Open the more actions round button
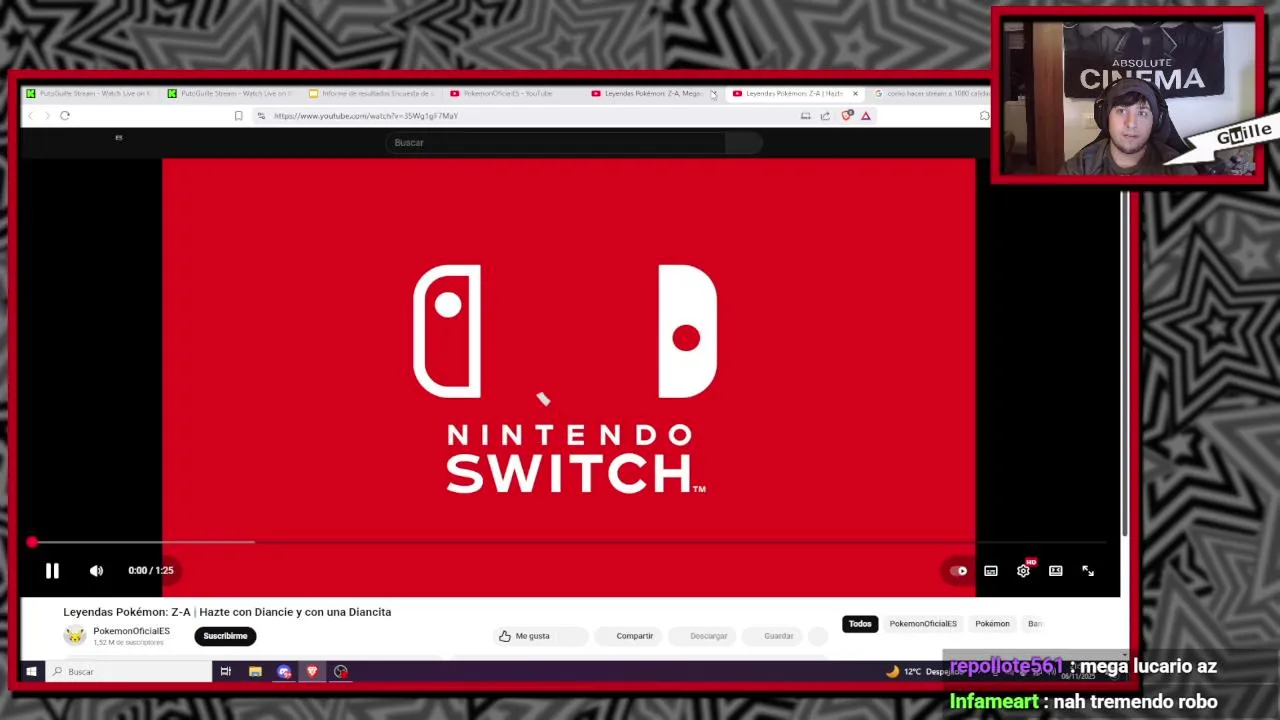 [x=818, y=636]
